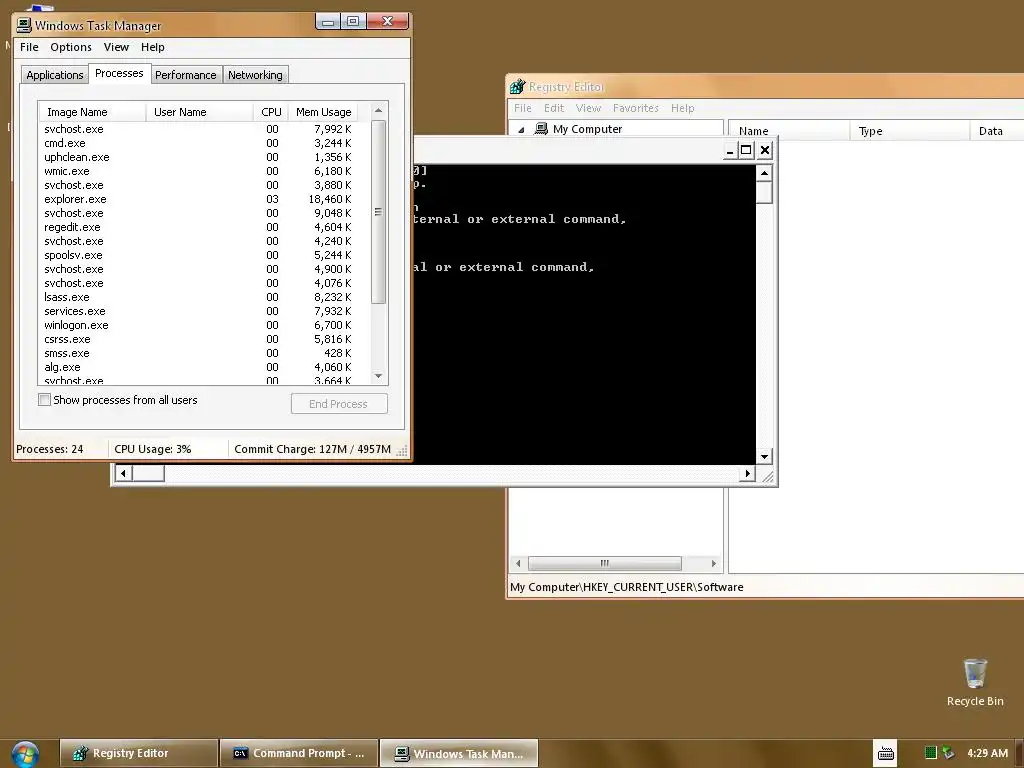Screen dimensions: 1024x768
Task: Open the Task Manager File menu
Action: point(29,47)
